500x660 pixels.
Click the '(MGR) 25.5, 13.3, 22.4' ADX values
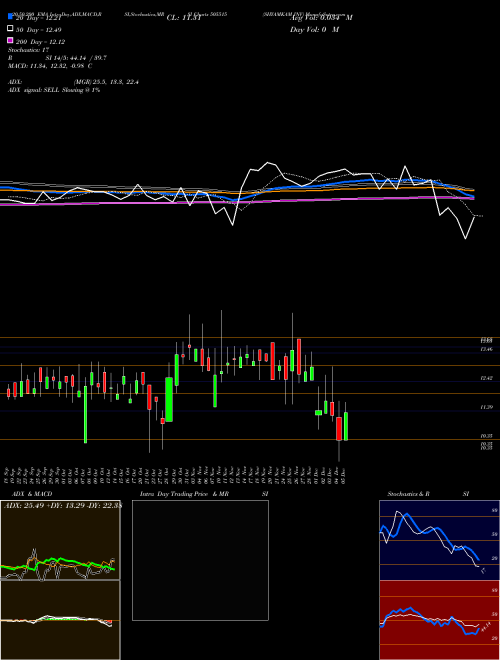tap(106, 82)
